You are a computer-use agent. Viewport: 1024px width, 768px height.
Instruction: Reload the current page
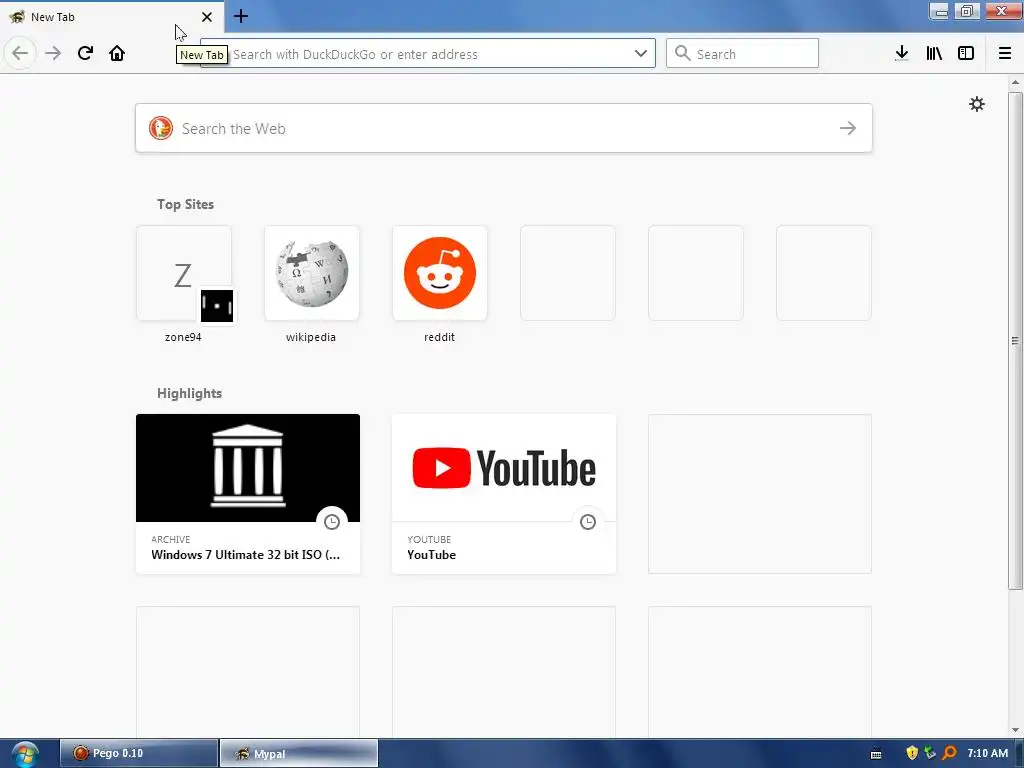(85, 53)
